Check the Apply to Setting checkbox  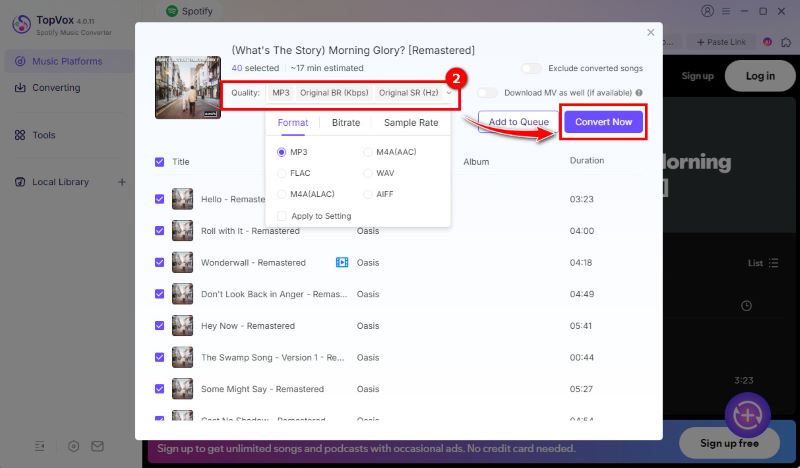pos(282,216)
